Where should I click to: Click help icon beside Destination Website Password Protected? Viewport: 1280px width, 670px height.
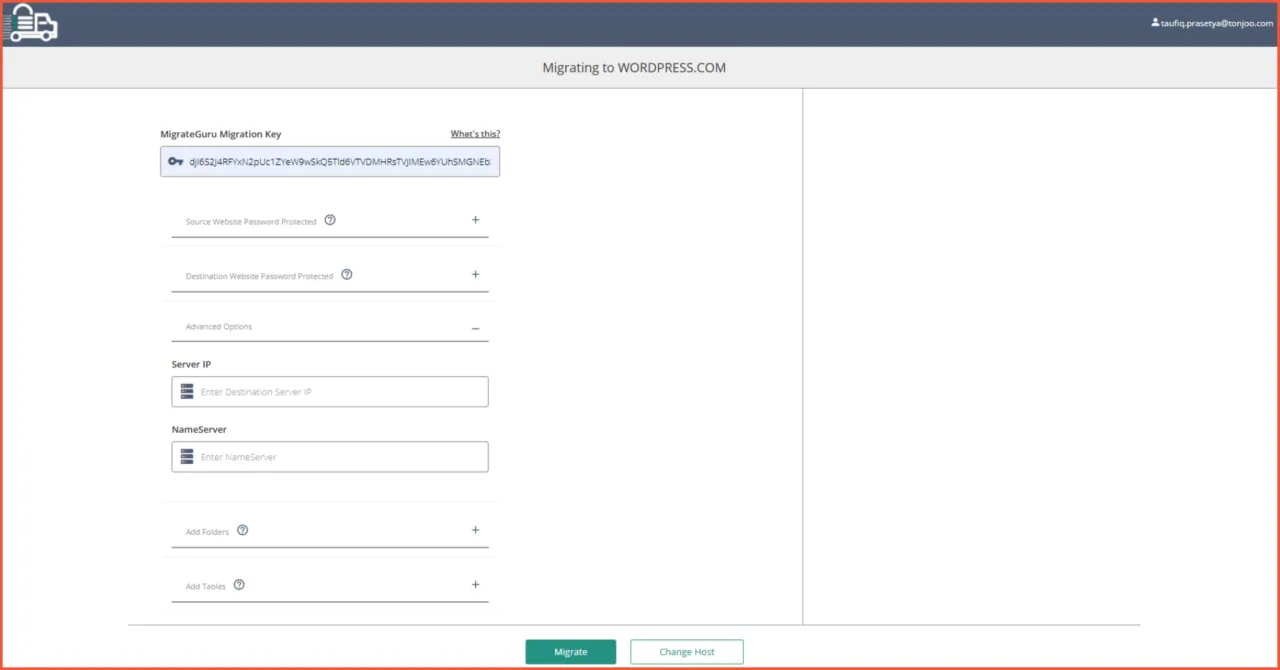pos(347,274)
